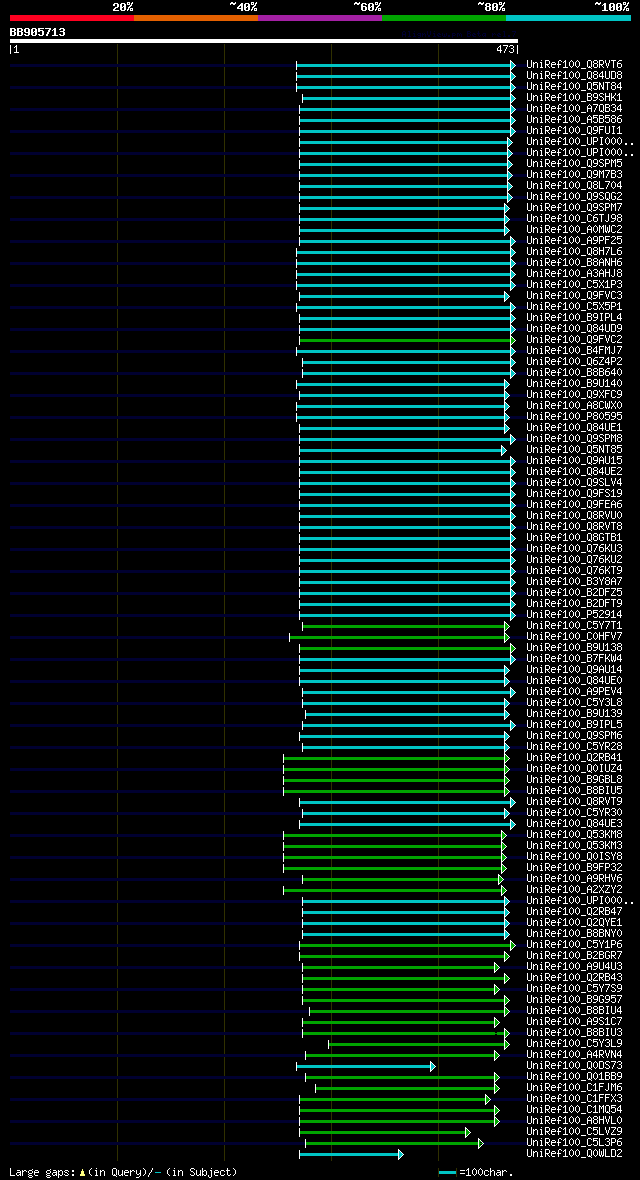This screenshot has width=640, height=1180.
Task: Select the short green bar for C5Y3L9
Action: (x=419, y=1044)
